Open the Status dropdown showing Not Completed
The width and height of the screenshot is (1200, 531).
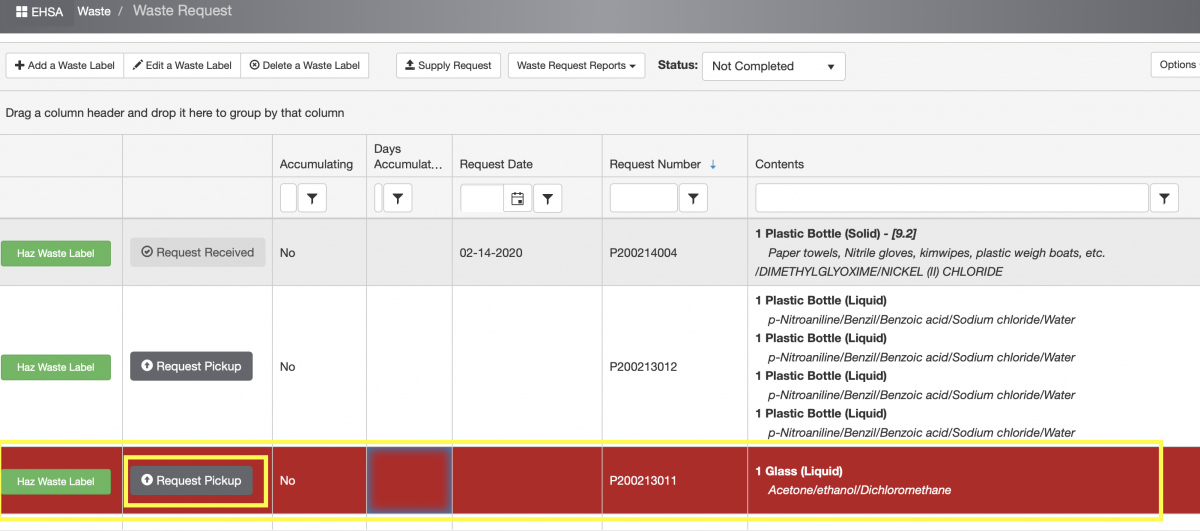(x=773, y=66)
